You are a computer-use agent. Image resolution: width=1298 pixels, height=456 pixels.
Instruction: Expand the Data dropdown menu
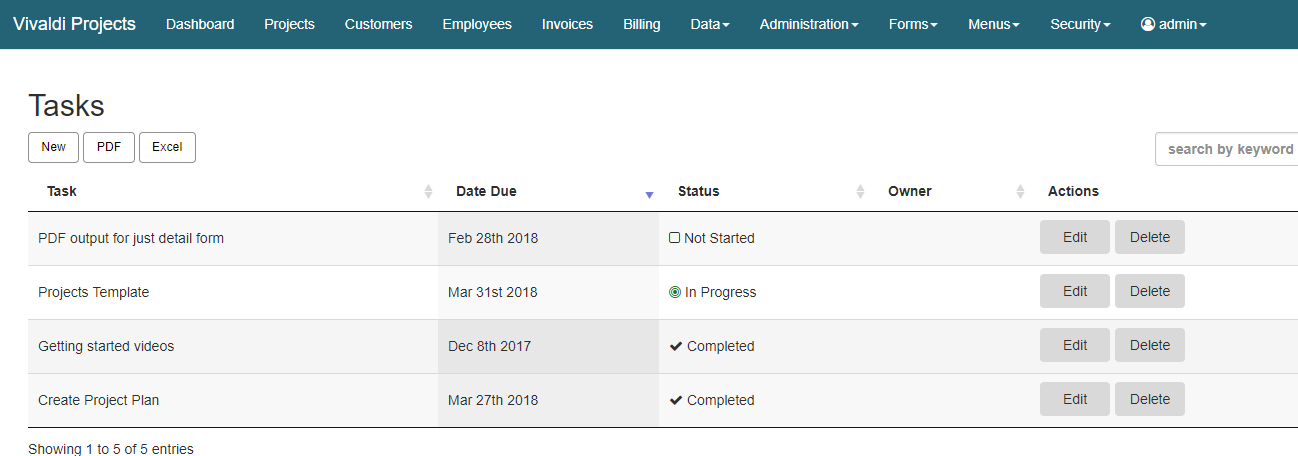coord(710,24)
